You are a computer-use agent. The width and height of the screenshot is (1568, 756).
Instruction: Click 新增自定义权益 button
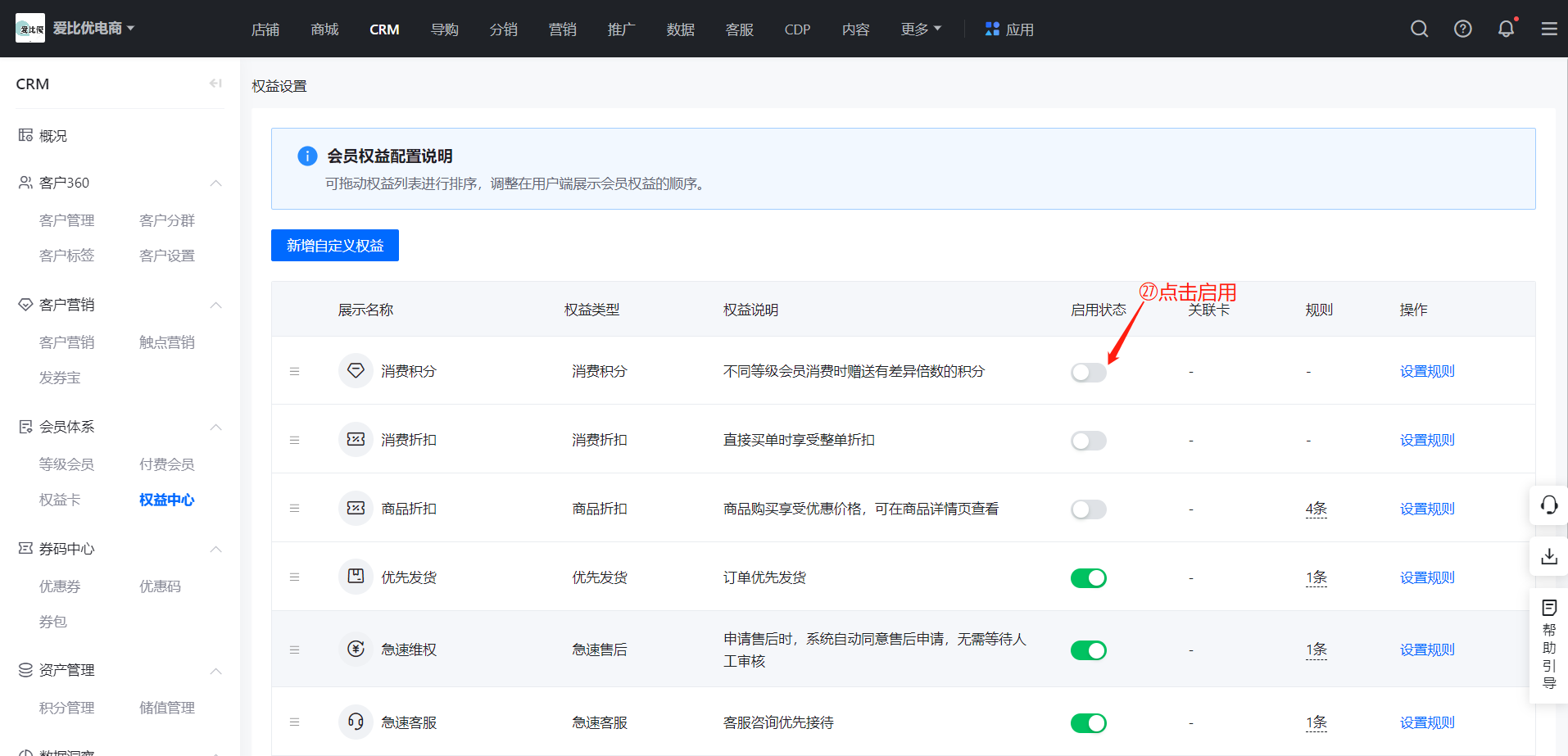click(335, 246)
